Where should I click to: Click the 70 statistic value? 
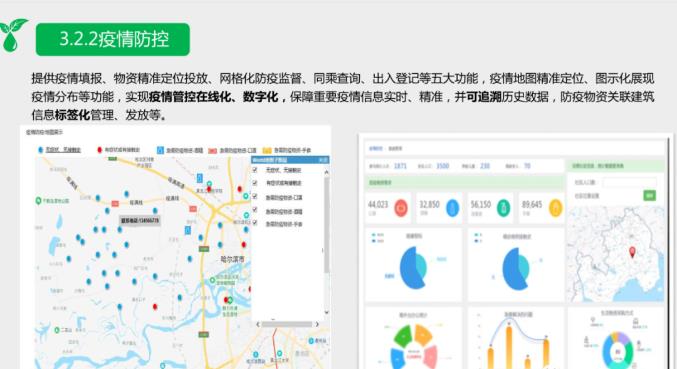point(527,166)
